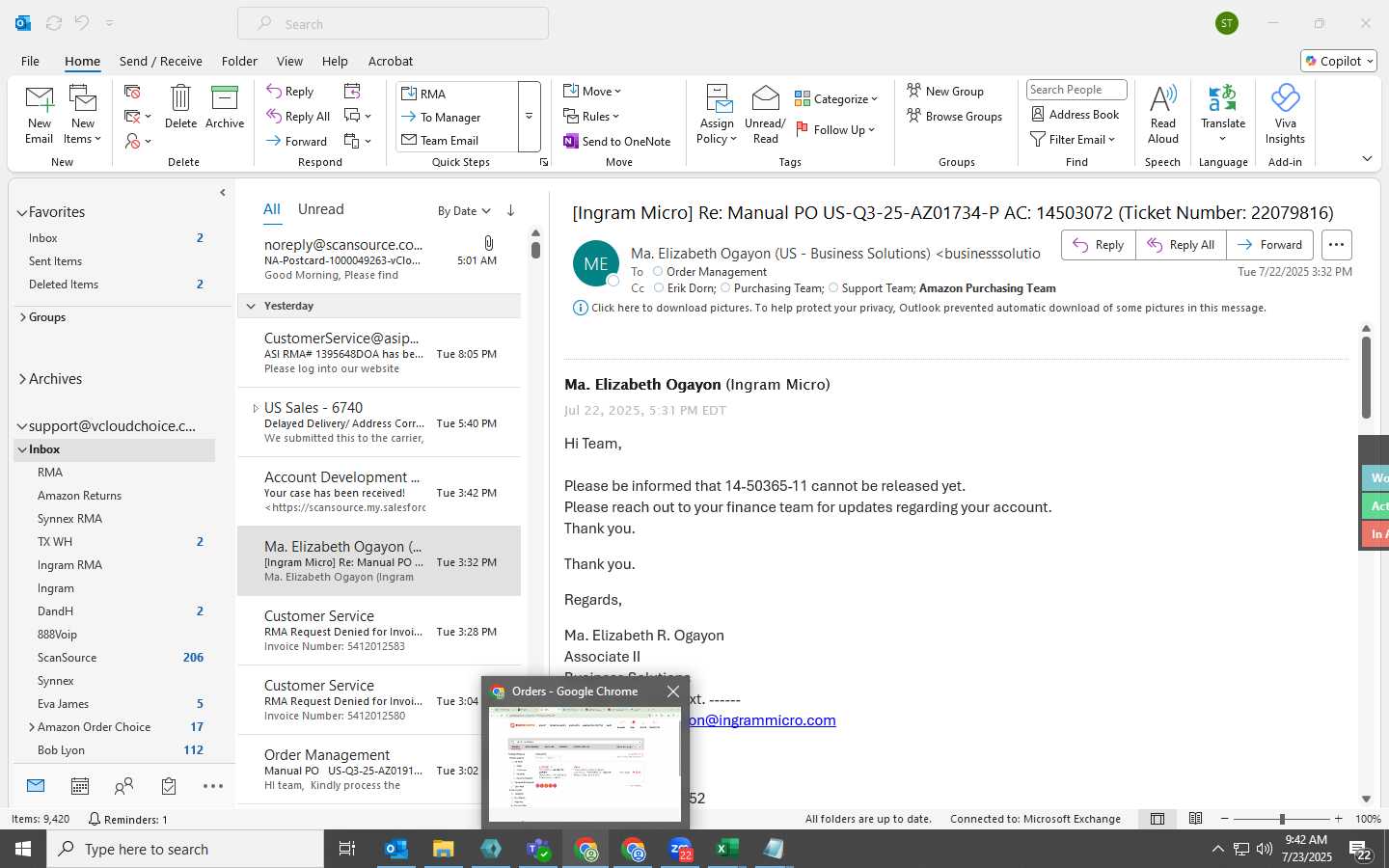This screenshot has height=868, width=1389.
Task: Open Excel from the taskbar
Action: (x=726, y=849)
